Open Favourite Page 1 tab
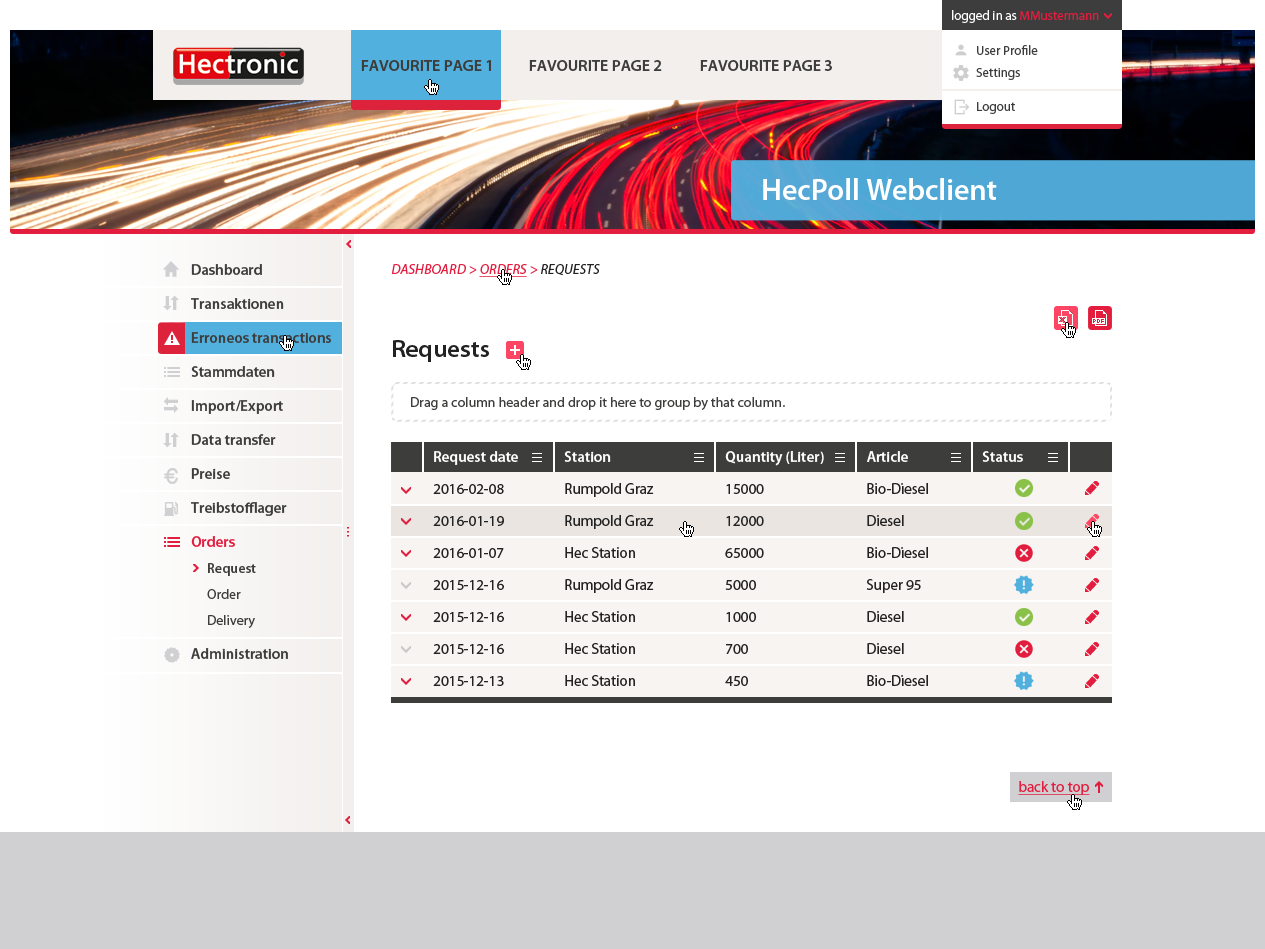Screen dimensions: 1265x949 click(x=426, y=66)
